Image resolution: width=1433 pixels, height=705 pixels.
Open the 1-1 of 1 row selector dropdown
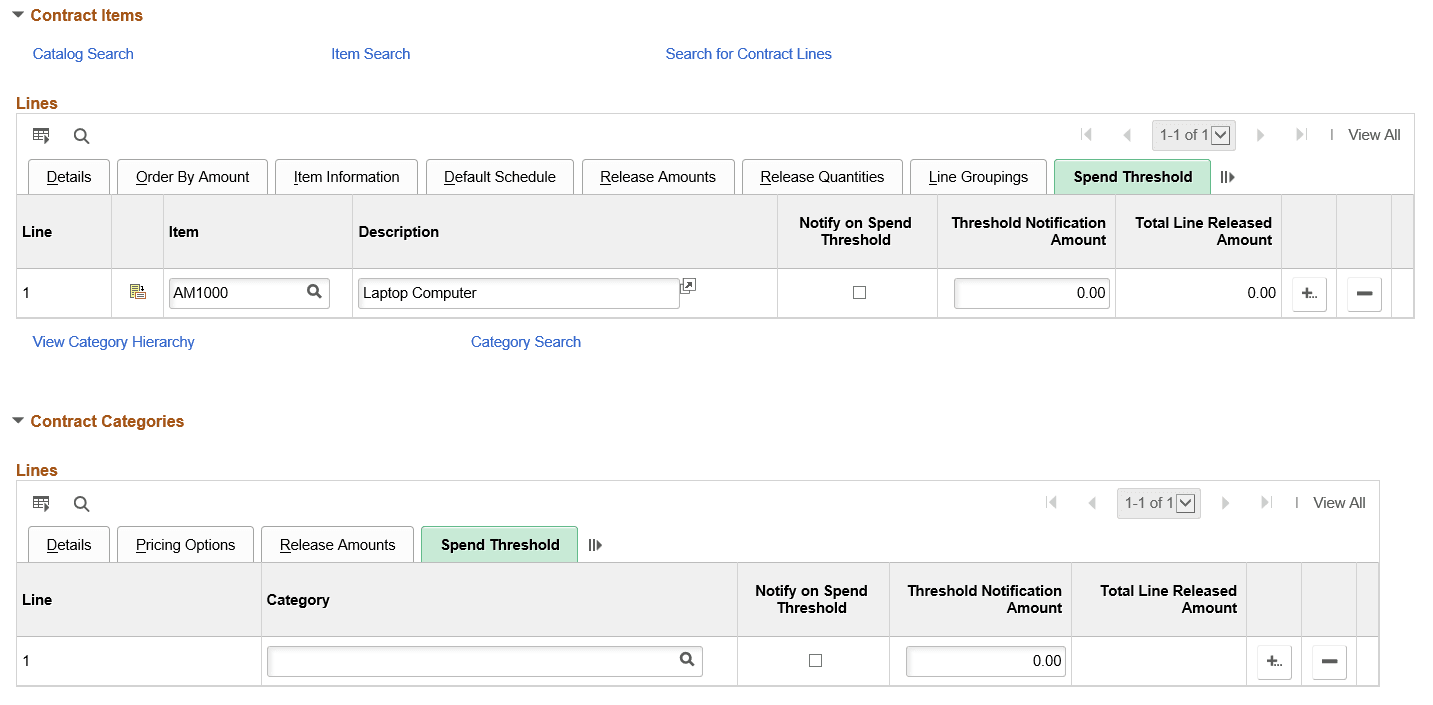tap(1220, 134)
